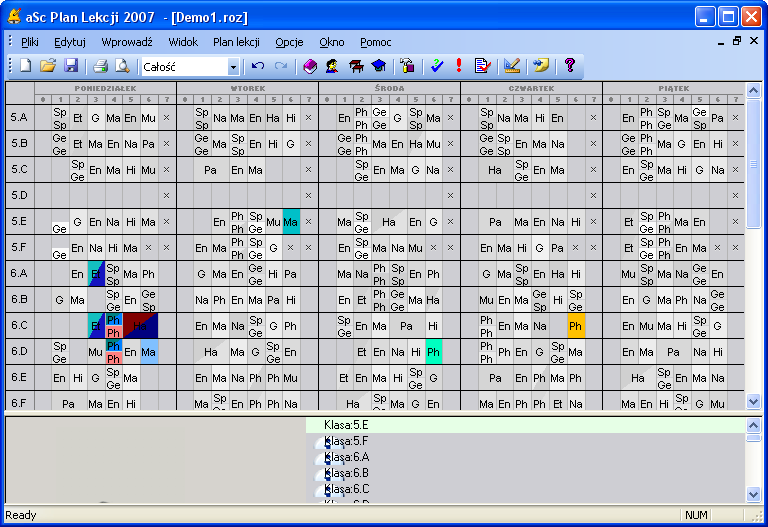Close the inner Demo1.roz document
This screenshot has height=527, width=768.
754,41
